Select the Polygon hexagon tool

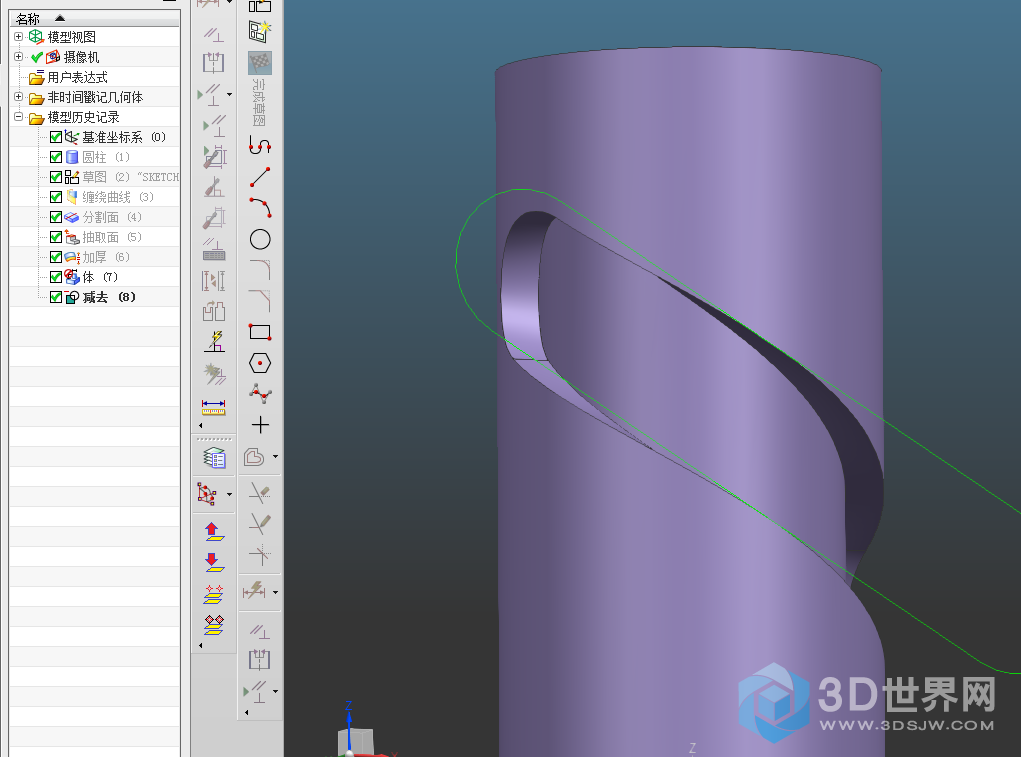click(260, 363)
